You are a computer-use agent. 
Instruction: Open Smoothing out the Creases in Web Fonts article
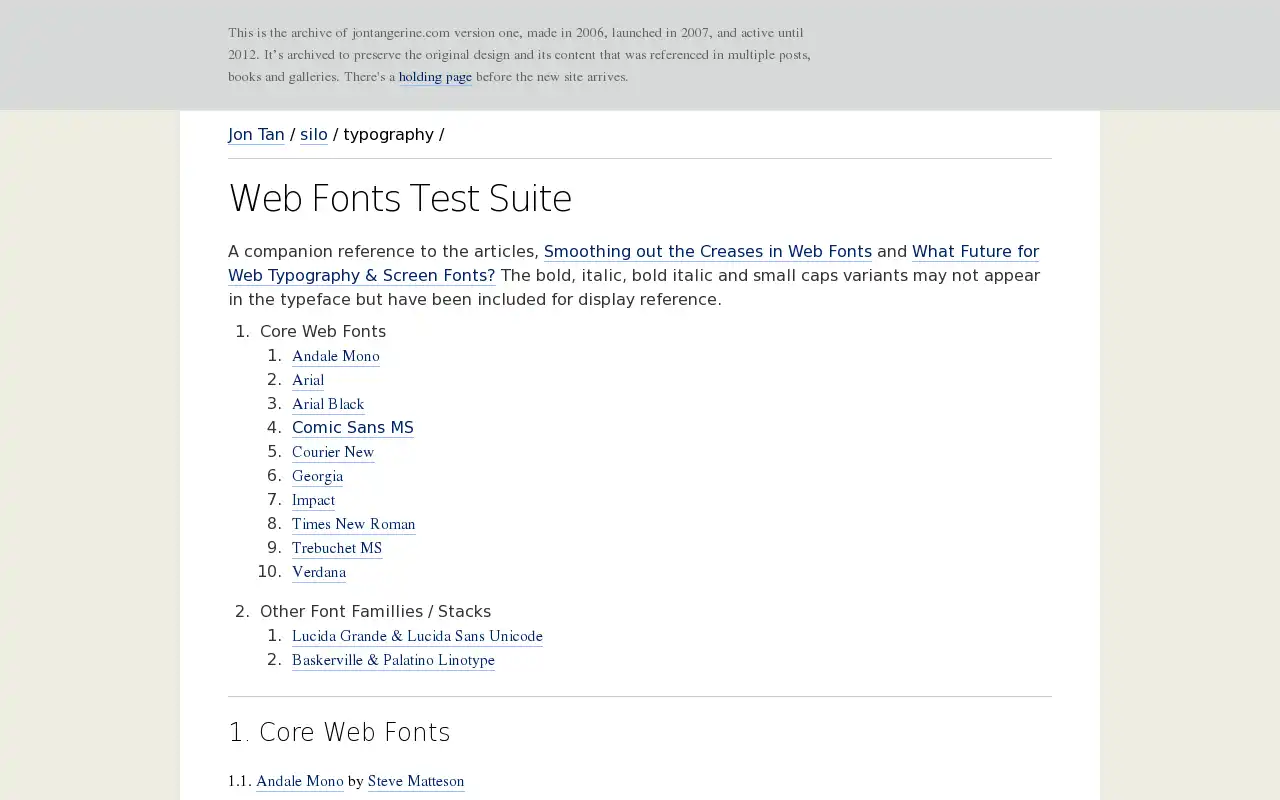click(x=707, y=252)
